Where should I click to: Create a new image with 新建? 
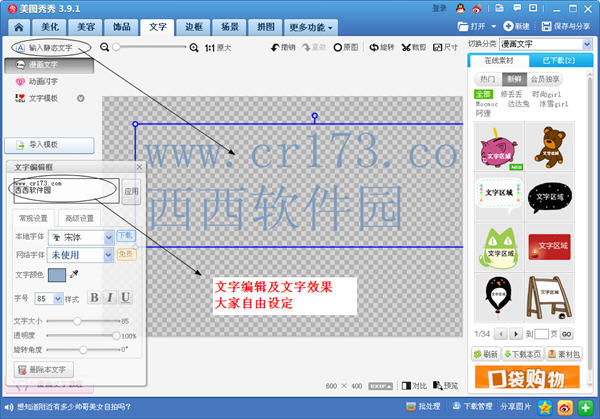(516, 26)
